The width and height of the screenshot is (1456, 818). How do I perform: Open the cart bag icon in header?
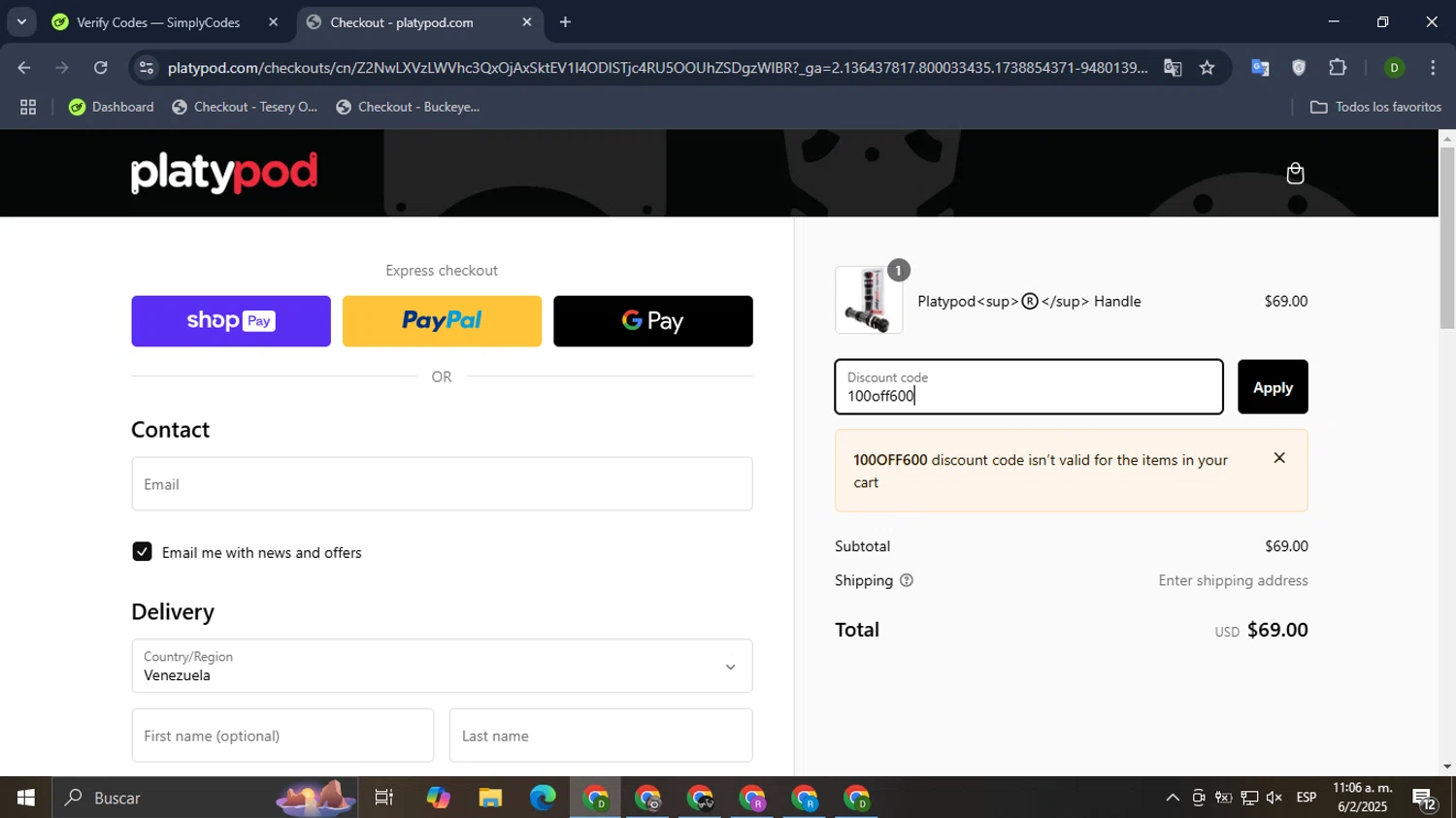(x=1295, y=174)
